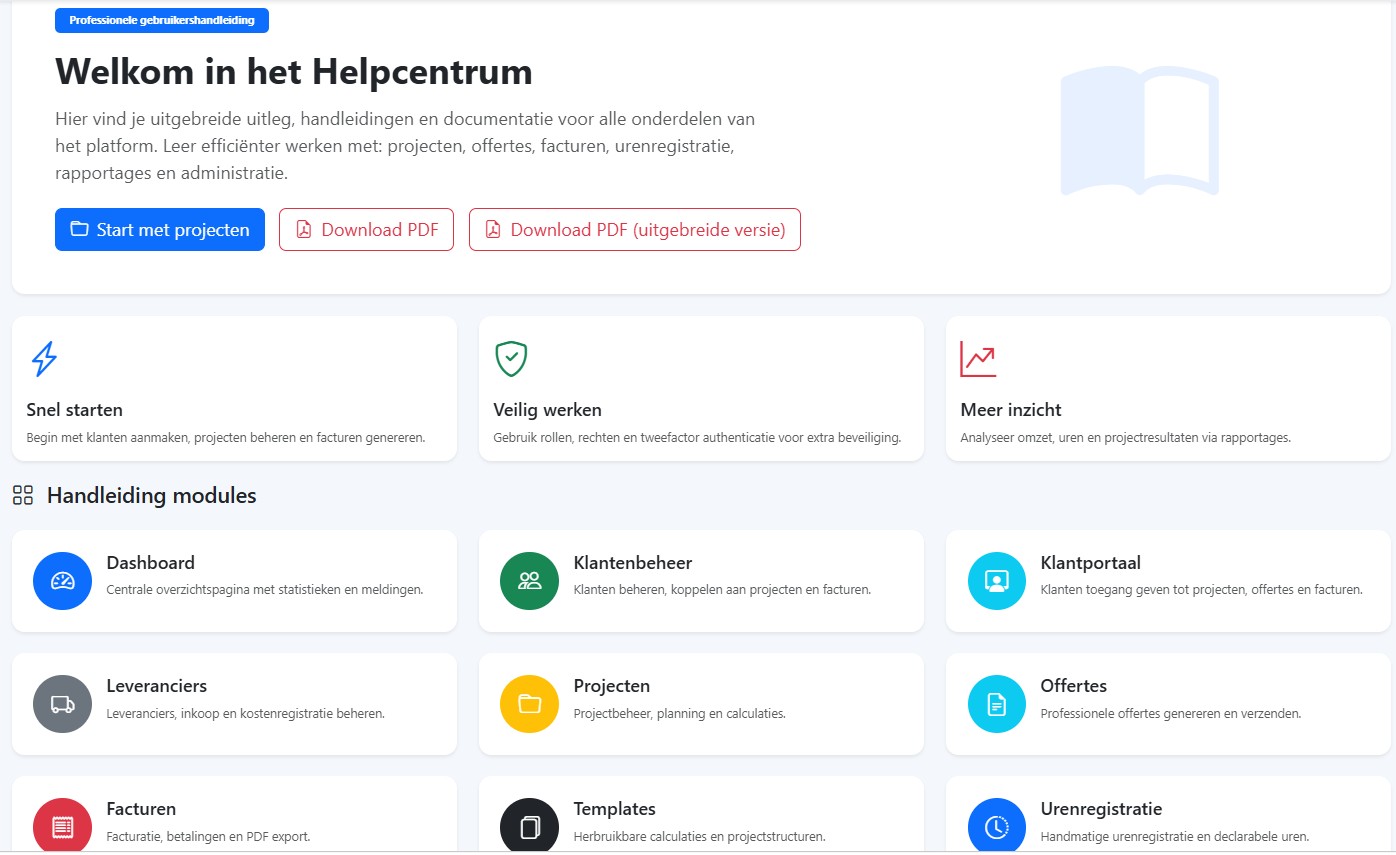The width and height of the screenshot is (1396, 855).
Task: Open the Templates module title
Action: (x=615, y=809)
